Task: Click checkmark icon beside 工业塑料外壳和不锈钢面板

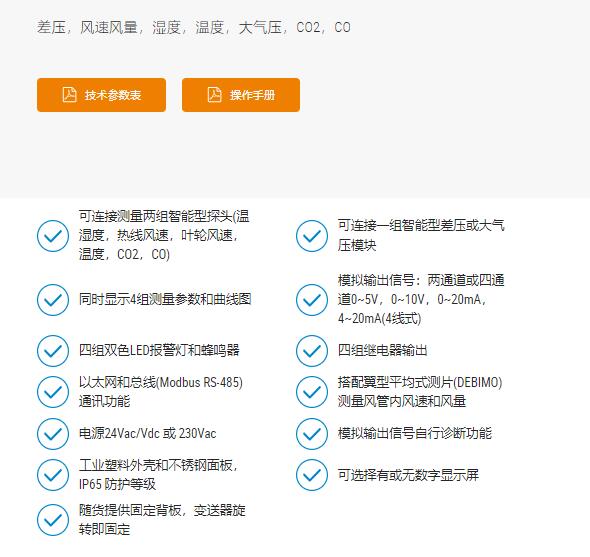Action: point(53,475)
